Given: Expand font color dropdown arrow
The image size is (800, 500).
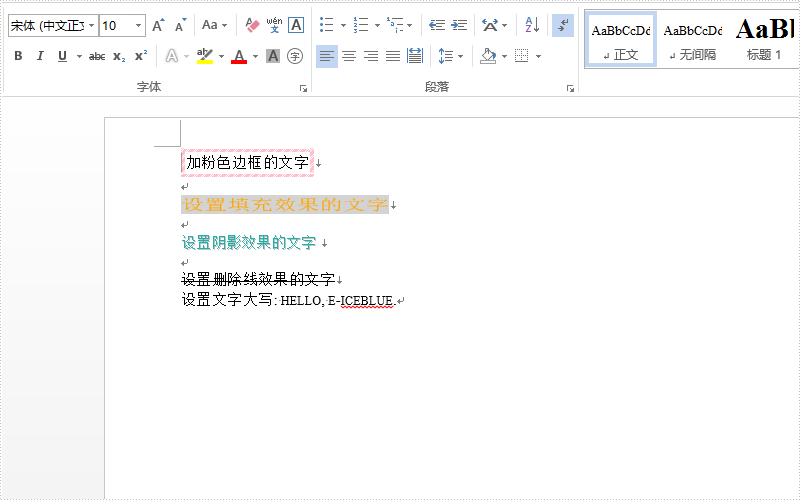Looking at the screenshot, I should pos(255,56).
